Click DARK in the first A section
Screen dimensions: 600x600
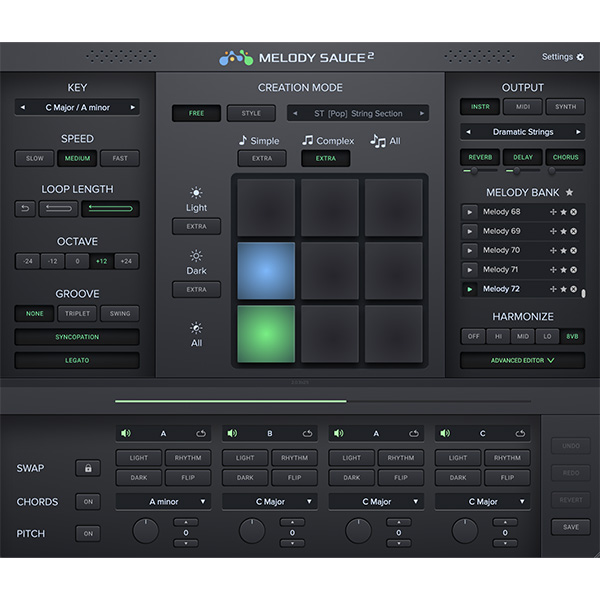click(139, 478)
